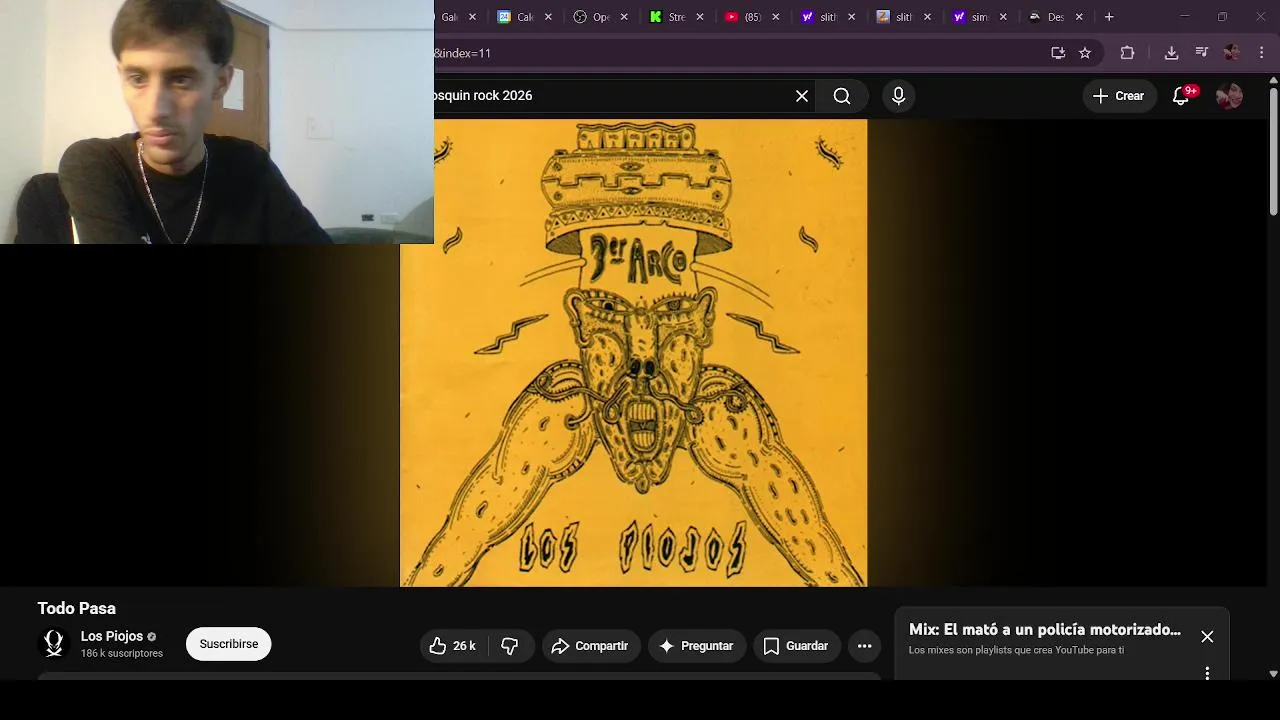Bookmark this page with the star

[x=1085, y=53]
